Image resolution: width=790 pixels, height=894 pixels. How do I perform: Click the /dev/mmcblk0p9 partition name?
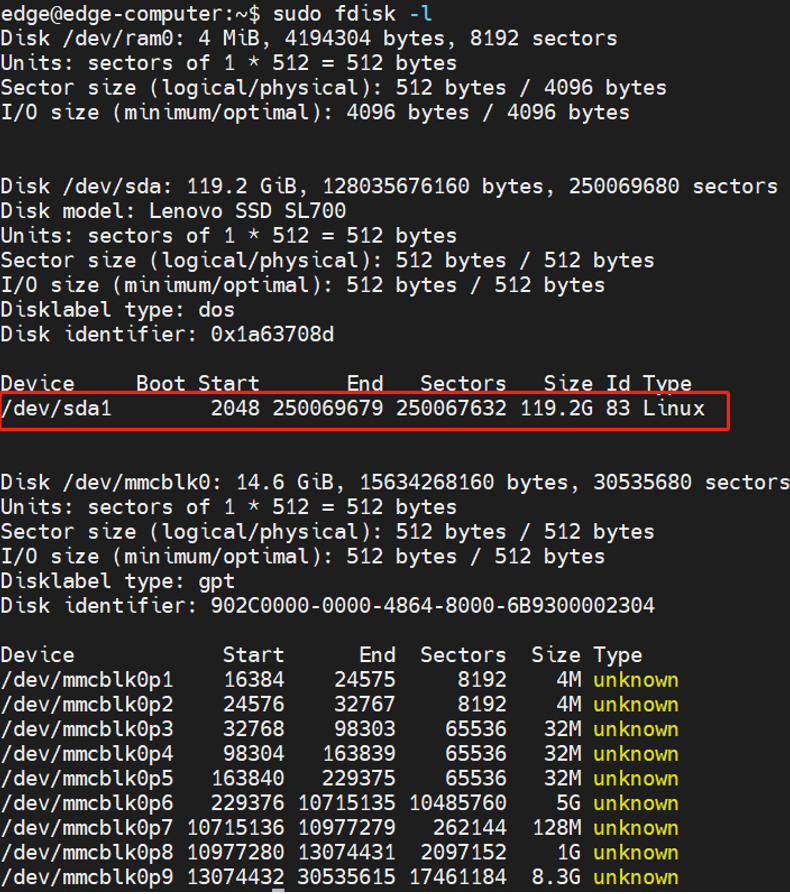[x=87, y=877]
